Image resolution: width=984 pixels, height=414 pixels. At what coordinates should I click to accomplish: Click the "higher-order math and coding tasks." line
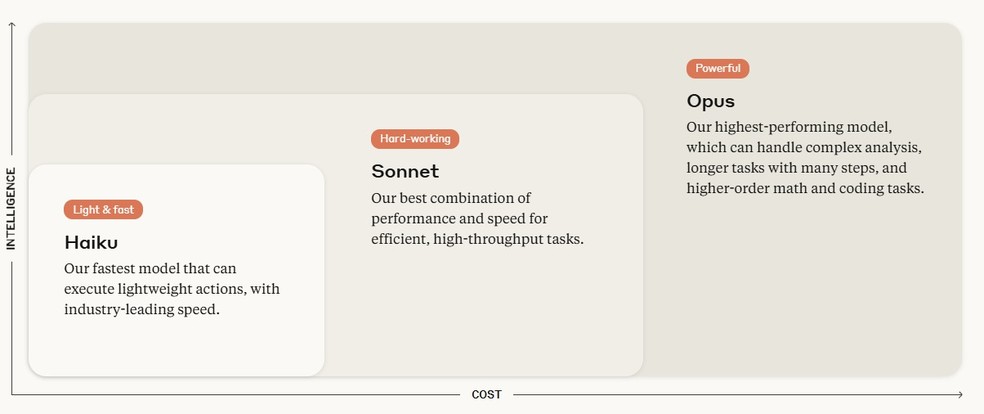point(804,188)
